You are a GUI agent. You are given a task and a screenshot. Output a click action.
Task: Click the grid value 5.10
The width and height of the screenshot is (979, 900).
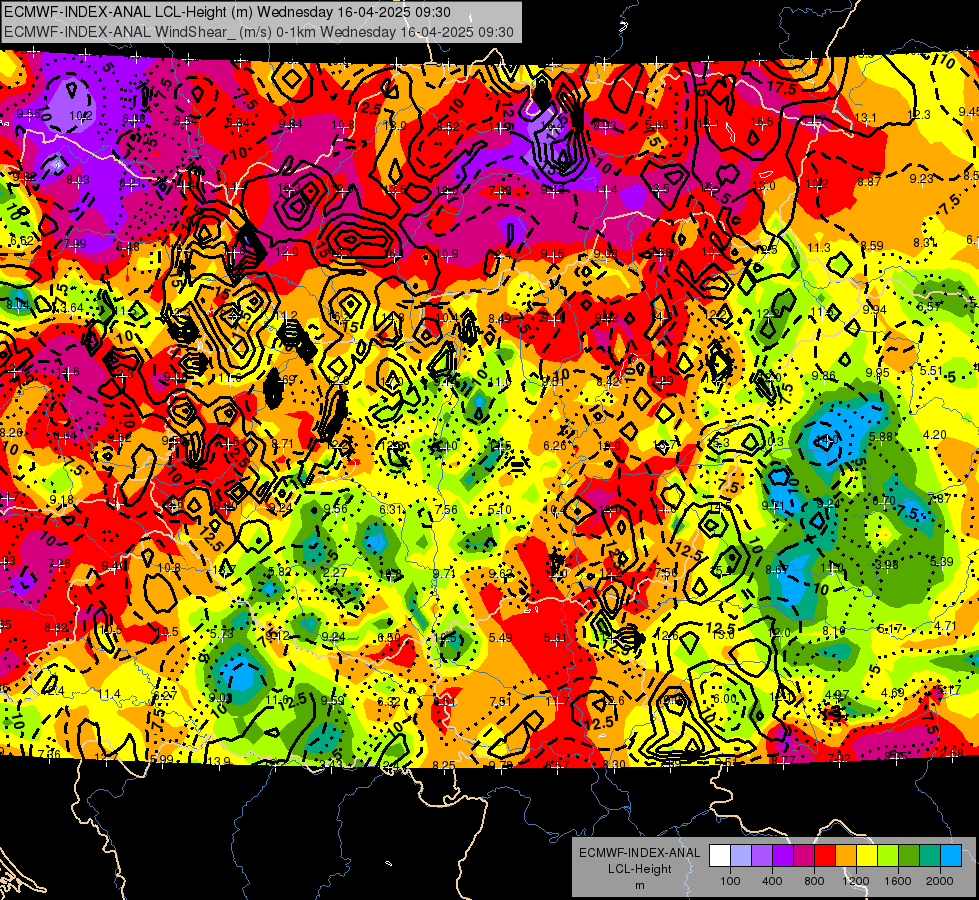[499, 510]
